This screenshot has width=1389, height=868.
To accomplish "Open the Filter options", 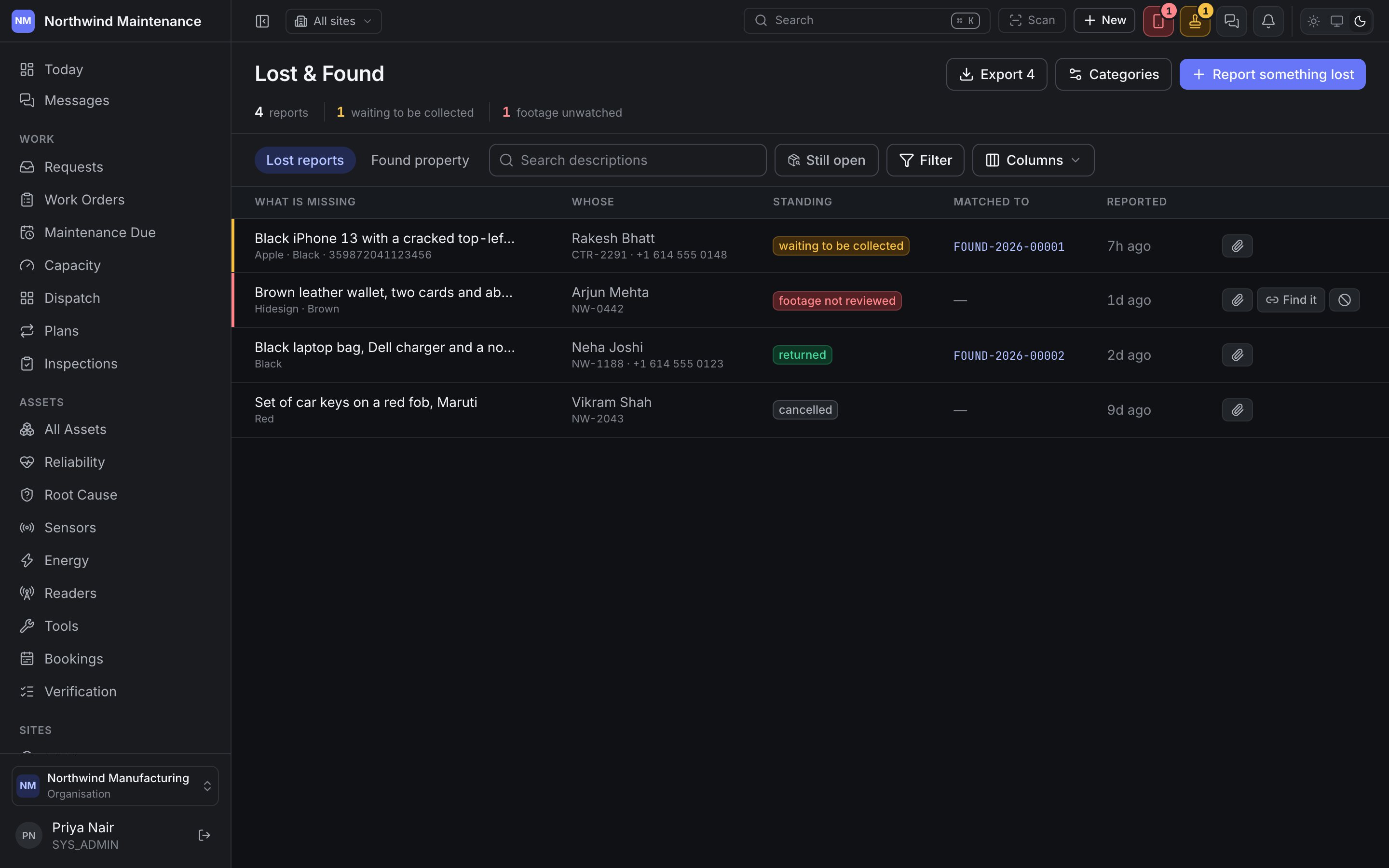I will click(x=925, y=160).
